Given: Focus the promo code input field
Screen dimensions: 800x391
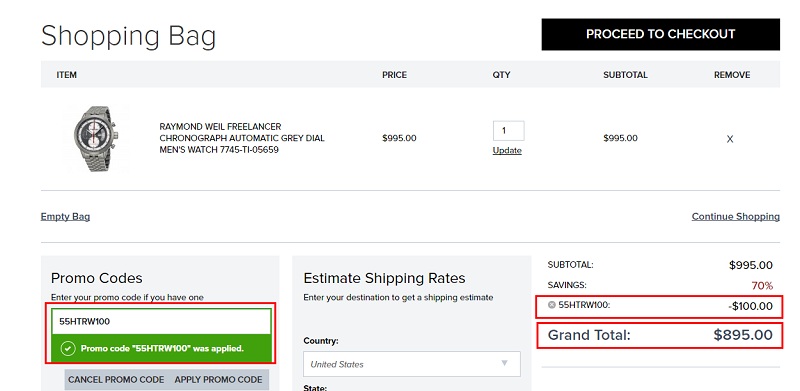Looking at the screenshot, I should click(161, 322).
